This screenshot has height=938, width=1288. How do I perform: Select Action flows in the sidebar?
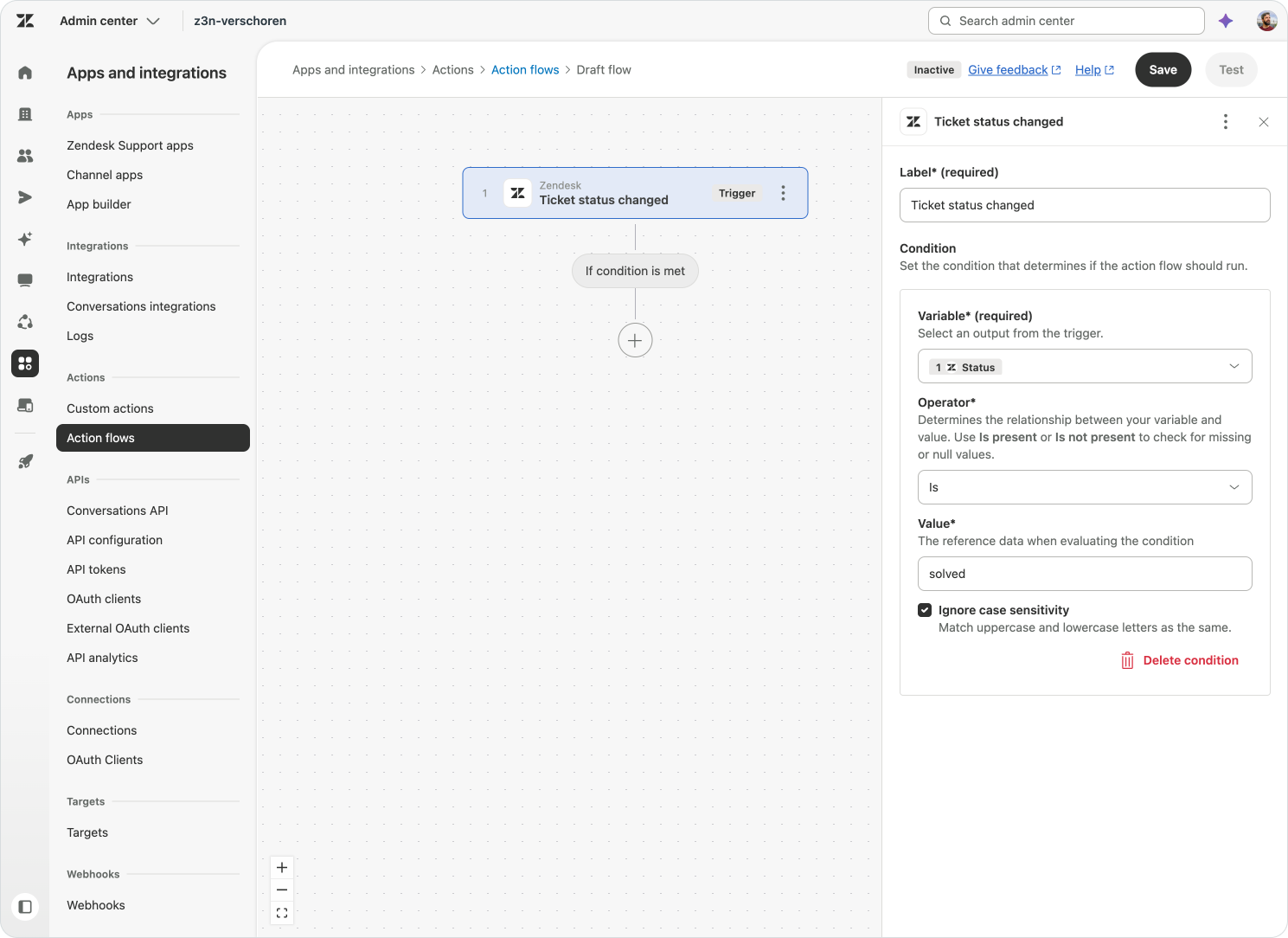coord(153,438)
